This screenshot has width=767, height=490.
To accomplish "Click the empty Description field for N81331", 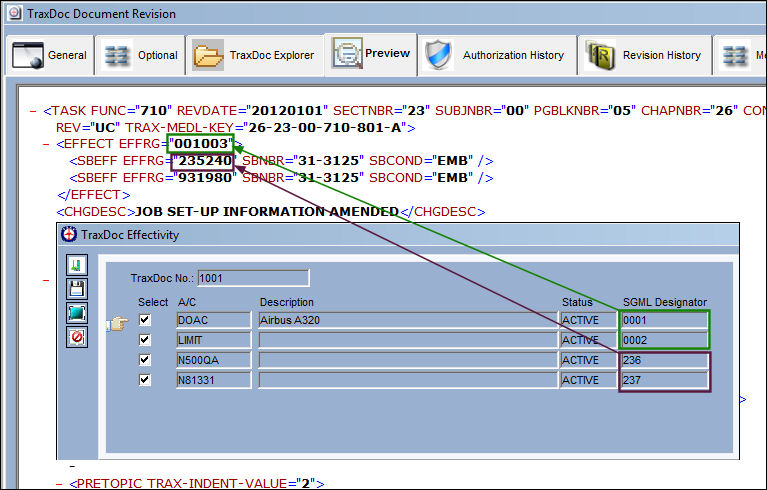I will [408, 380].
